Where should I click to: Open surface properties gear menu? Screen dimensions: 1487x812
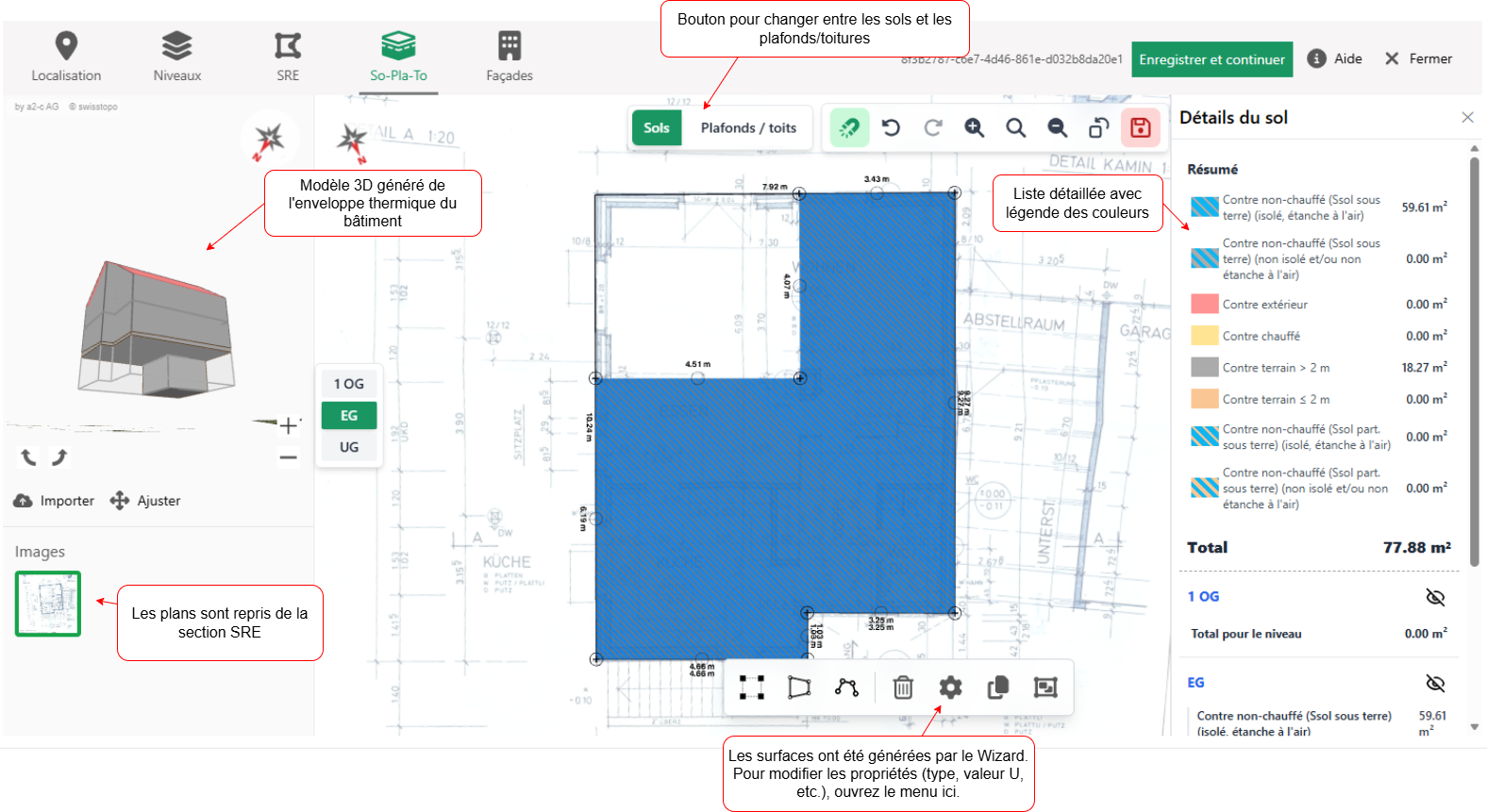click(950, 688)
